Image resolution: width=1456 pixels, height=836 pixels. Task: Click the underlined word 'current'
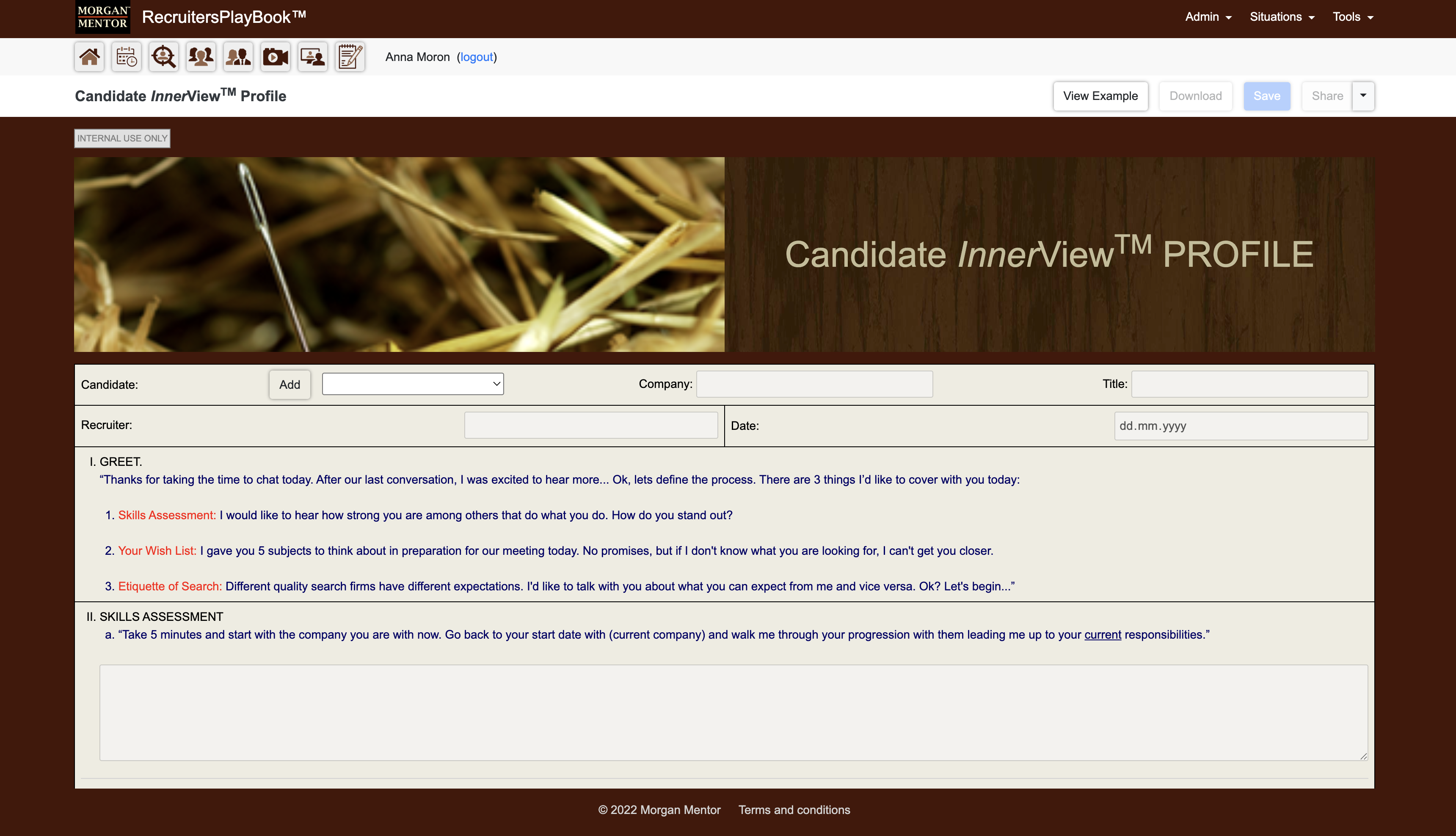1103,634
